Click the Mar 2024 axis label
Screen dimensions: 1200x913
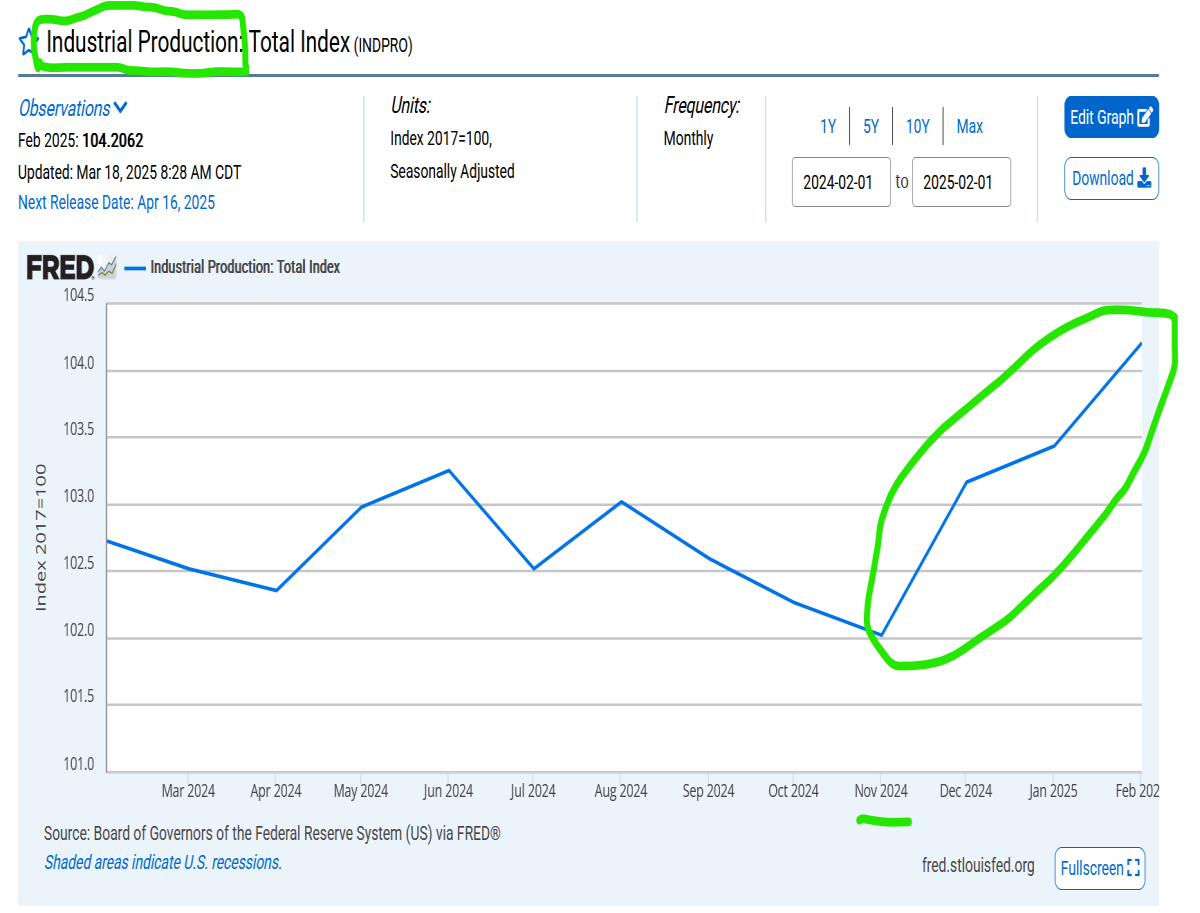coord(188,791)
